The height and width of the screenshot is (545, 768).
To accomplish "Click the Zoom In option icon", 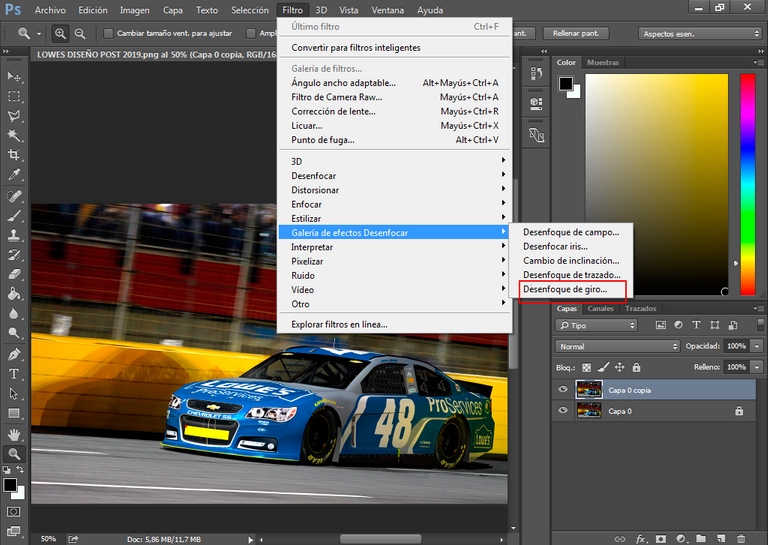I will [60, 33].
